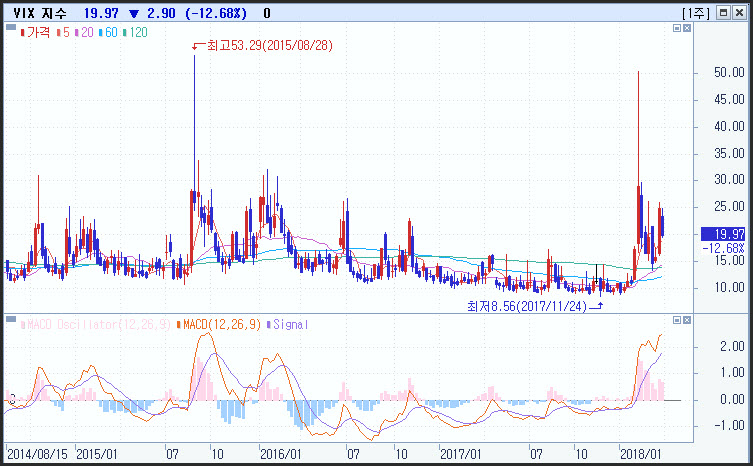The image size is (753, 466).
Task: Click the down triangle change indicator
Action: tap(134, 13)
